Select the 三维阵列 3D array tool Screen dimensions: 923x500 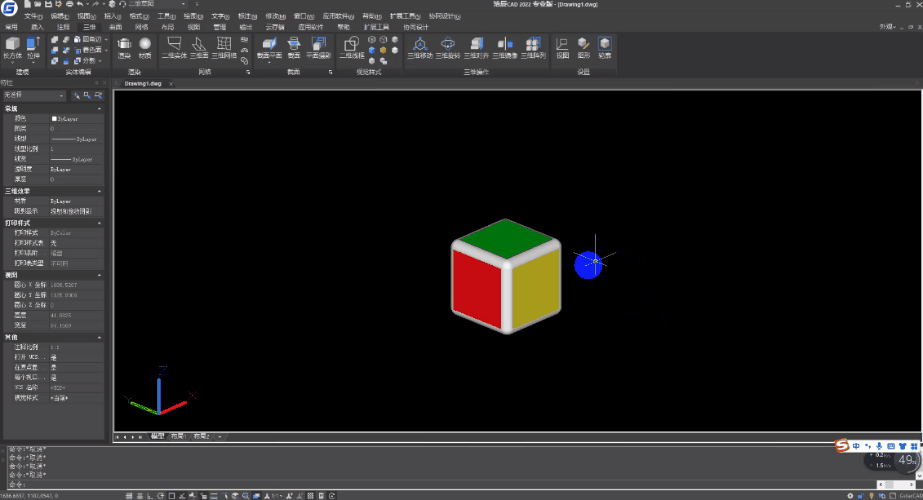pos(533,48)
